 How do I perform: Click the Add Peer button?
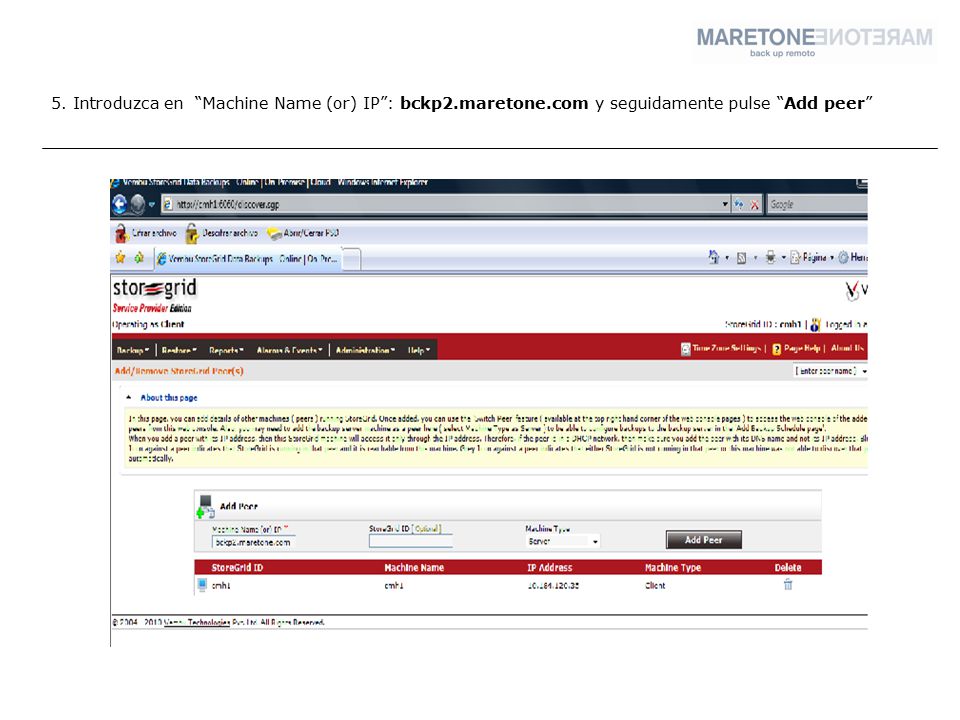tap(703, 540)
